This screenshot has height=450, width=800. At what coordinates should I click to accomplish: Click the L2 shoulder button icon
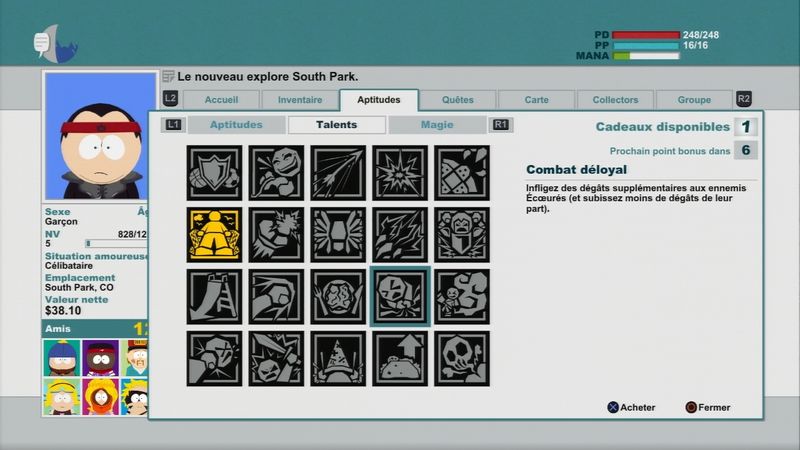pos(170,98)
